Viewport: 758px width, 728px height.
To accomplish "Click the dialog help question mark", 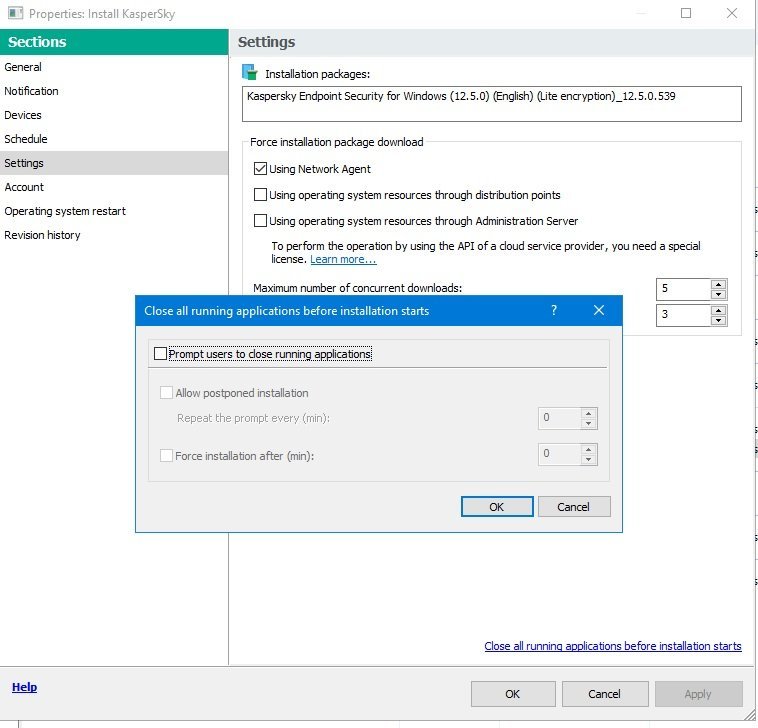I will pos(554,310).
